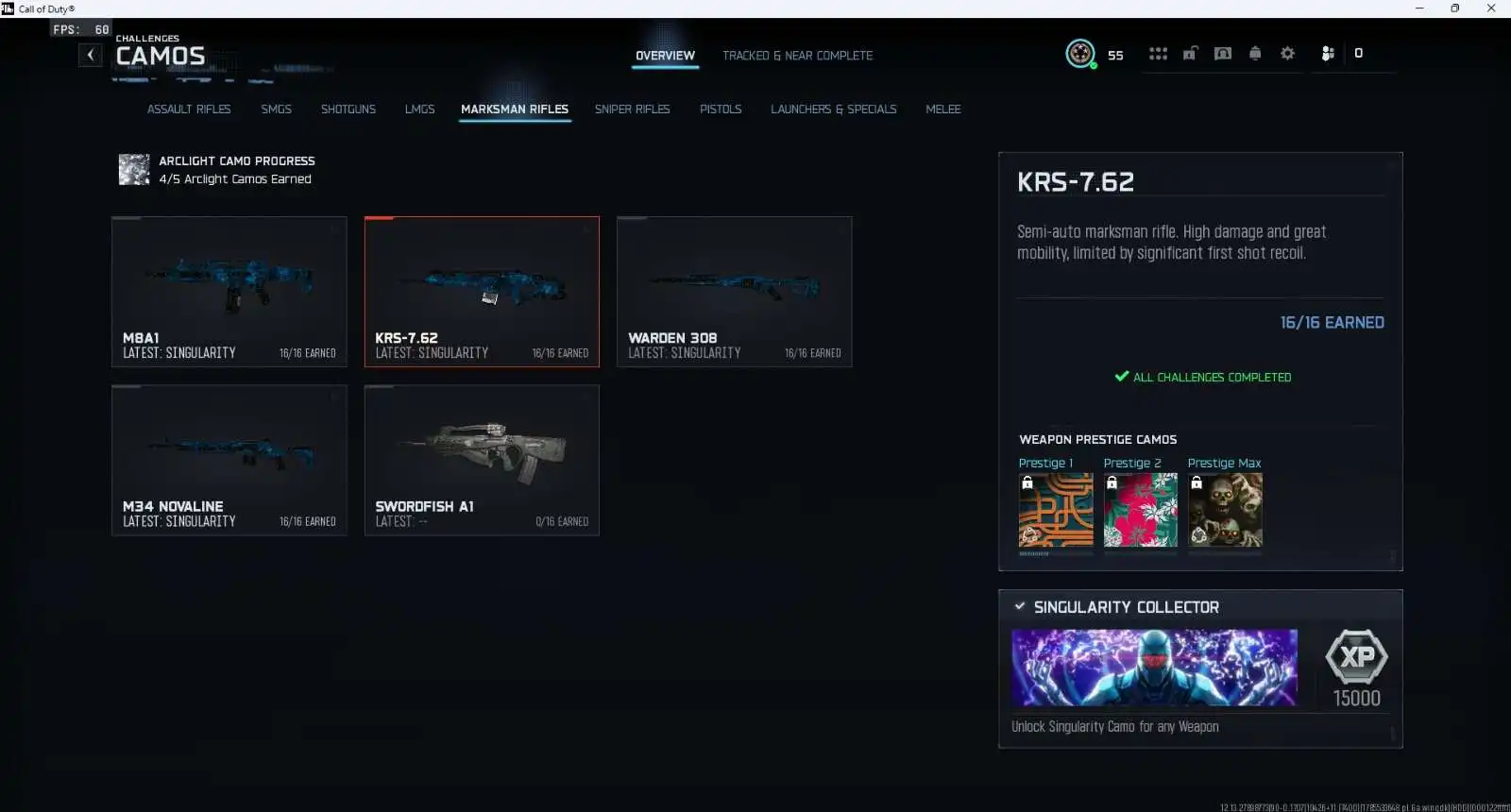Select the Pistols category

click(721, 110)
